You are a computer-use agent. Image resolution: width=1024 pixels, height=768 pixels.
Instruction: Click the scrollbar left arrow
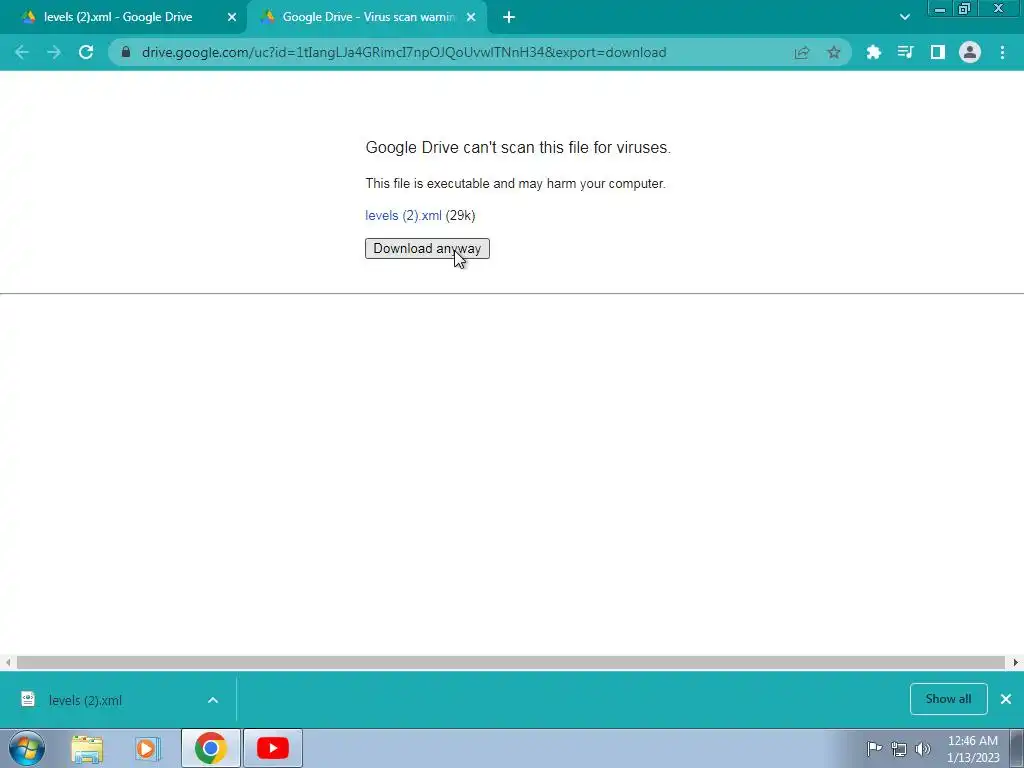pos(7,662)
